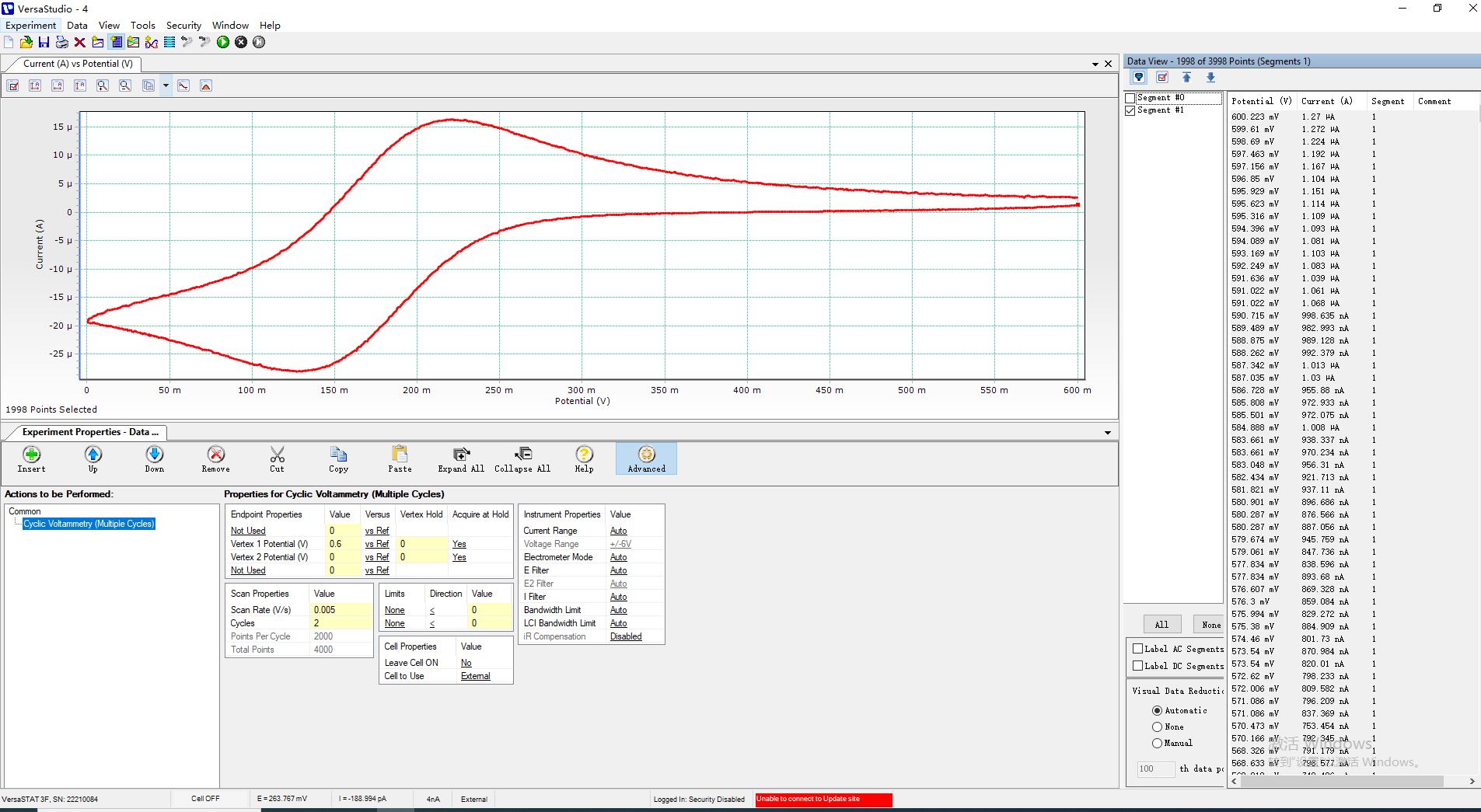The width and height of the screenshot is (1481, 812).
Task: Open the Tools menu
Action: click(142, 25)
